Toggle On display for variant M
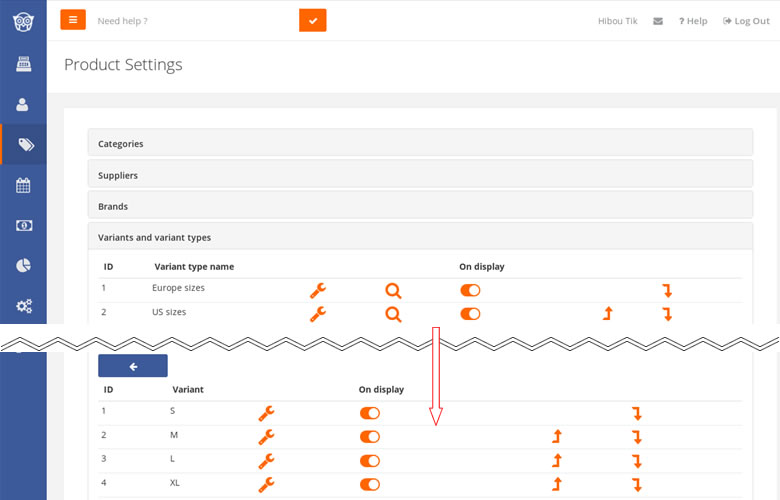 (x=370, y=437)
